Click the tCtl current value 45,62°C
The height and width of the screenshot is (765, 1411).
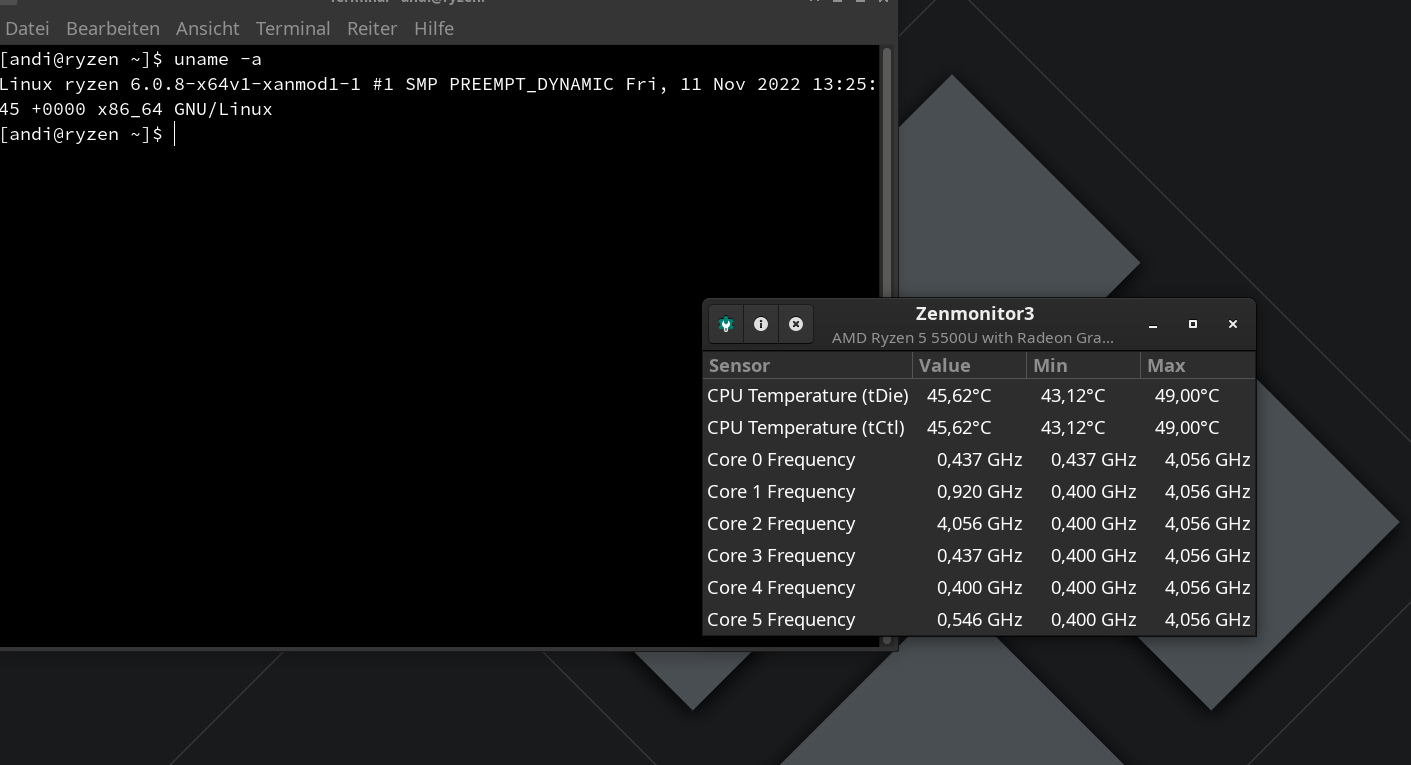click(959, 428)
